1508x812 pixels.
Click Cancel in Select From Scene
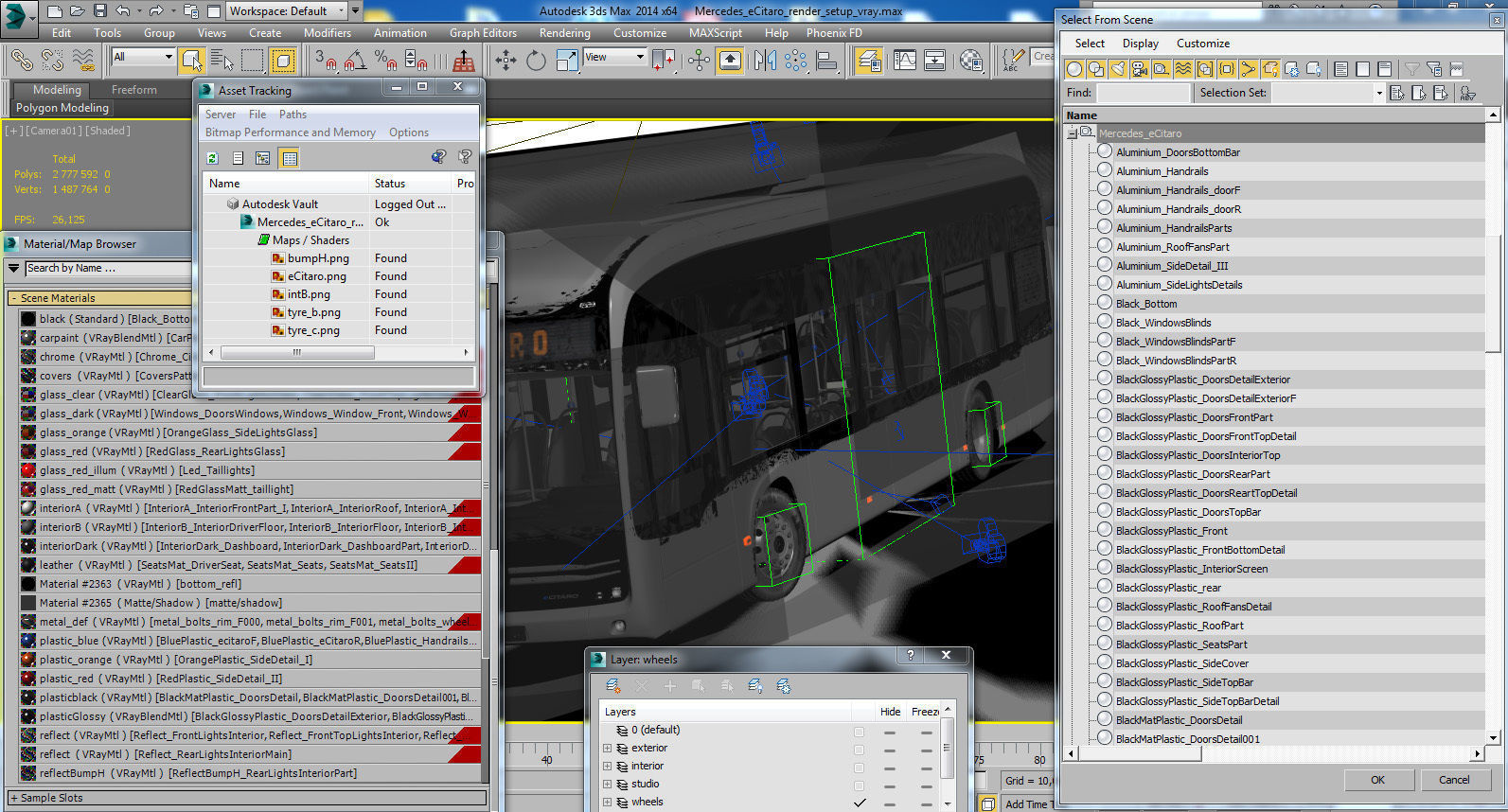1454,780
